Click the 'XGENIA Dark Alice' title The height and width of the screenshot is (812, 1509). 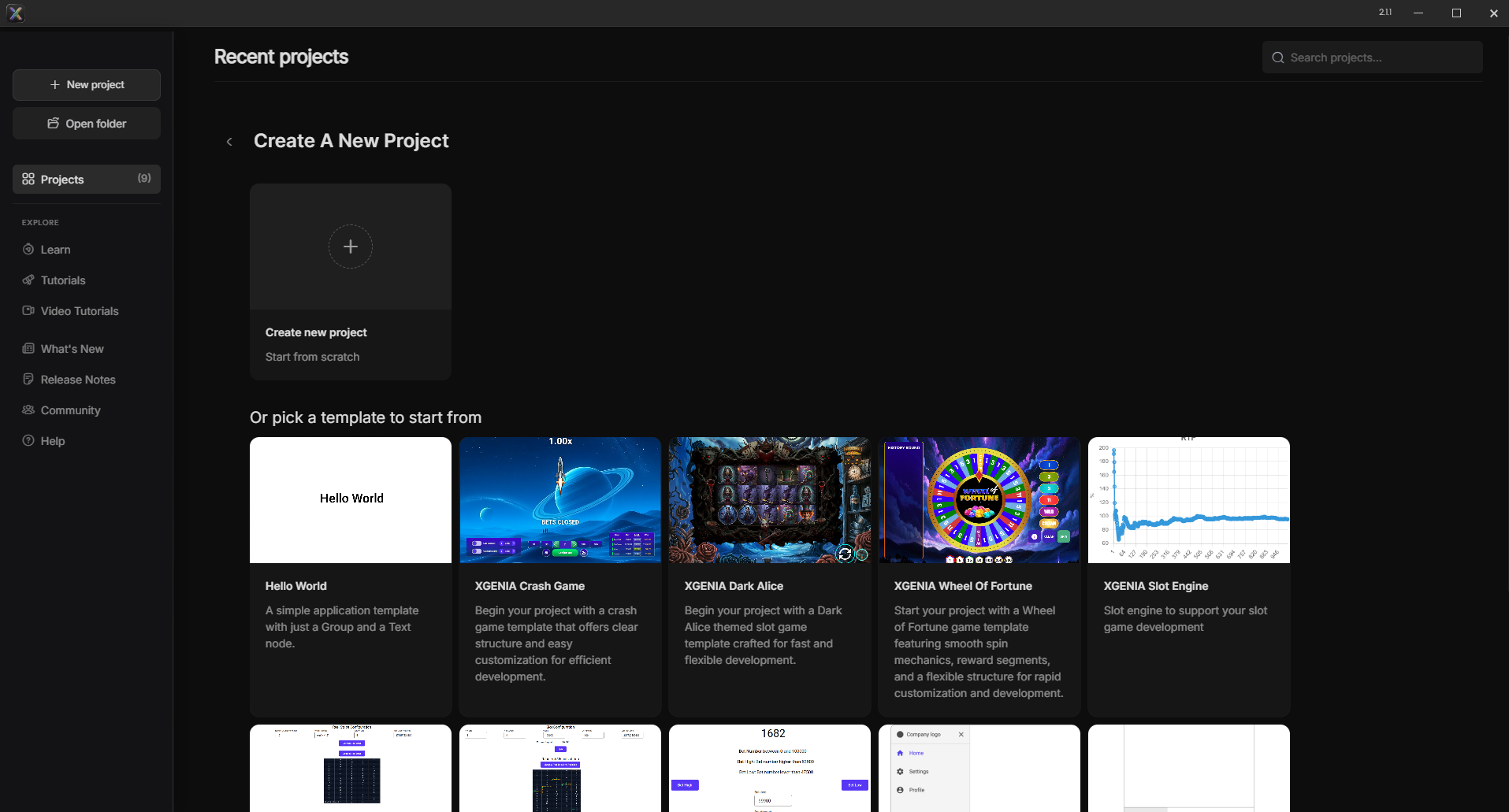click(x=734, y=586)
